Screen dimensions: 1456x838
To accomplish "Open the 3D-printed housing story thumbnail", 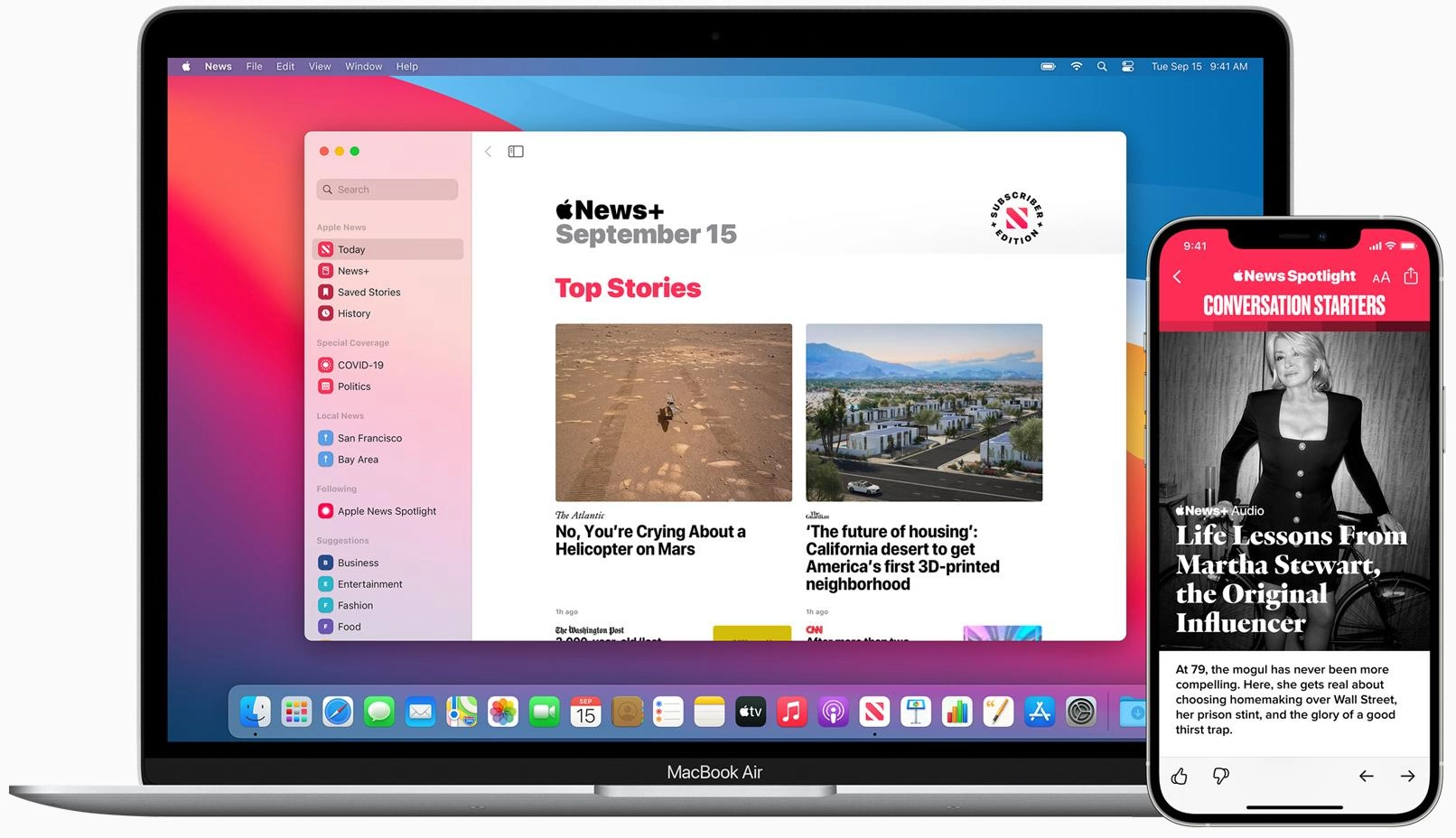I will coord(924,413).
